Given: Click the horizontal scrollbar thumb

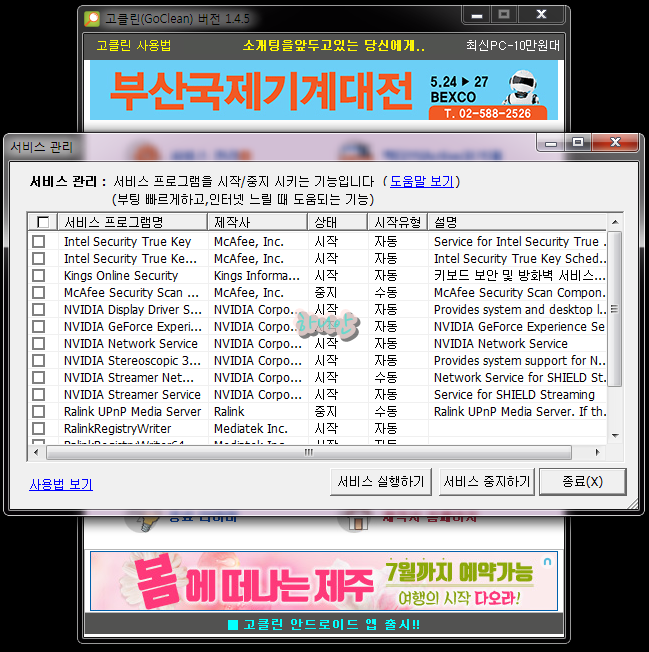Looking at the screenshot, I should [309, 452].
